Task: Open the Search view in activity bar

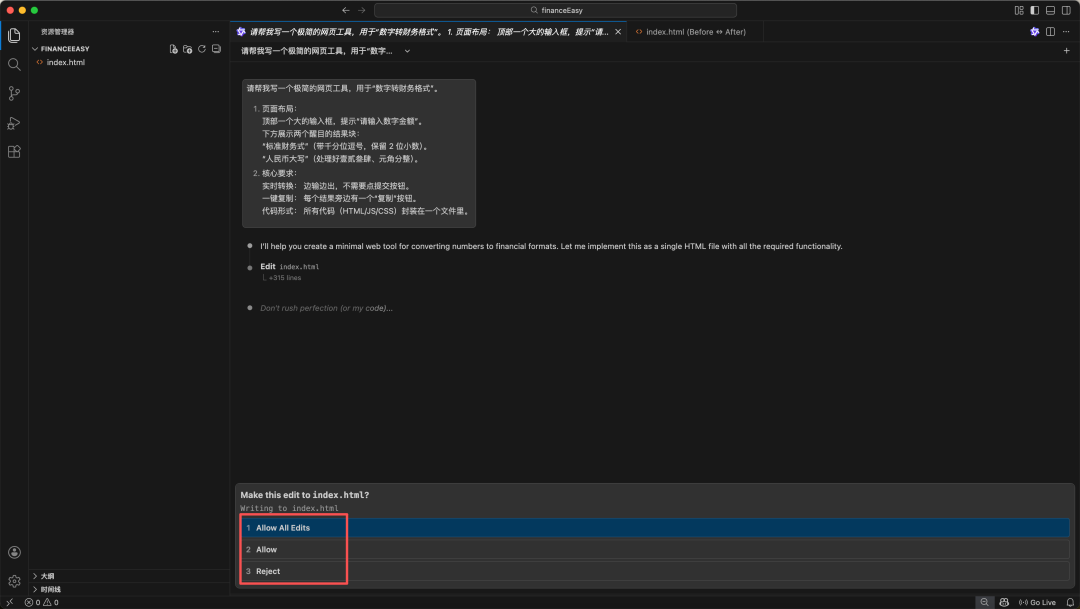Action: [14, 64]
